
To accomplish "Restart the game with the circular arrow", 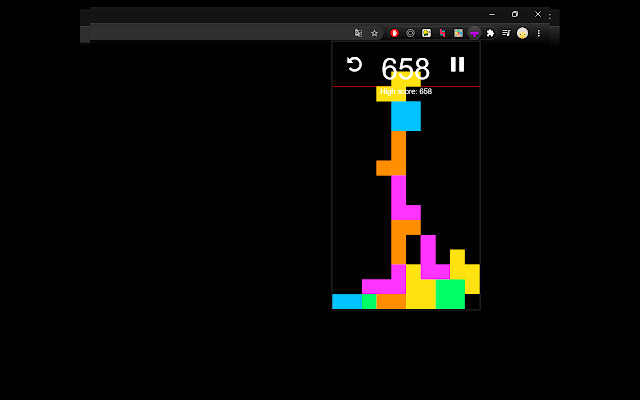I will pyautogui.click(x=354, y=64).
